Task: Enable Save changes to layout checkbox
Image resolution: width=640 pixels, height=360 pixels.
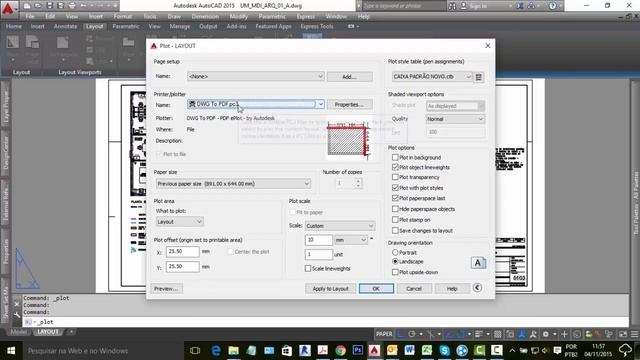Action: pos(395,231)
